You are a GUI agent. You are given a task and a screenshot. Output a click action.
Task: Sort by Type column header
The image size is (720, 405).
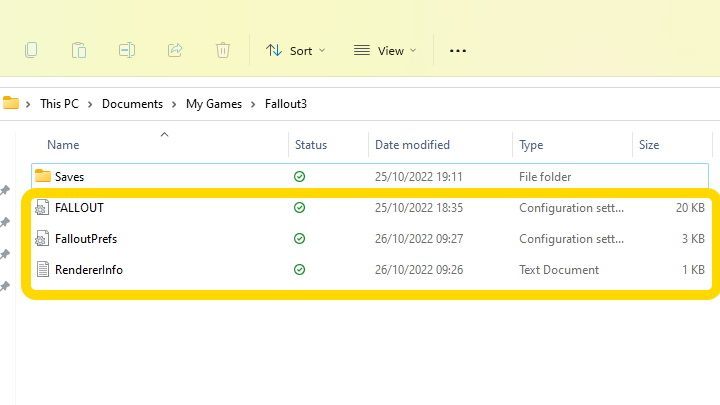(531, 145)
